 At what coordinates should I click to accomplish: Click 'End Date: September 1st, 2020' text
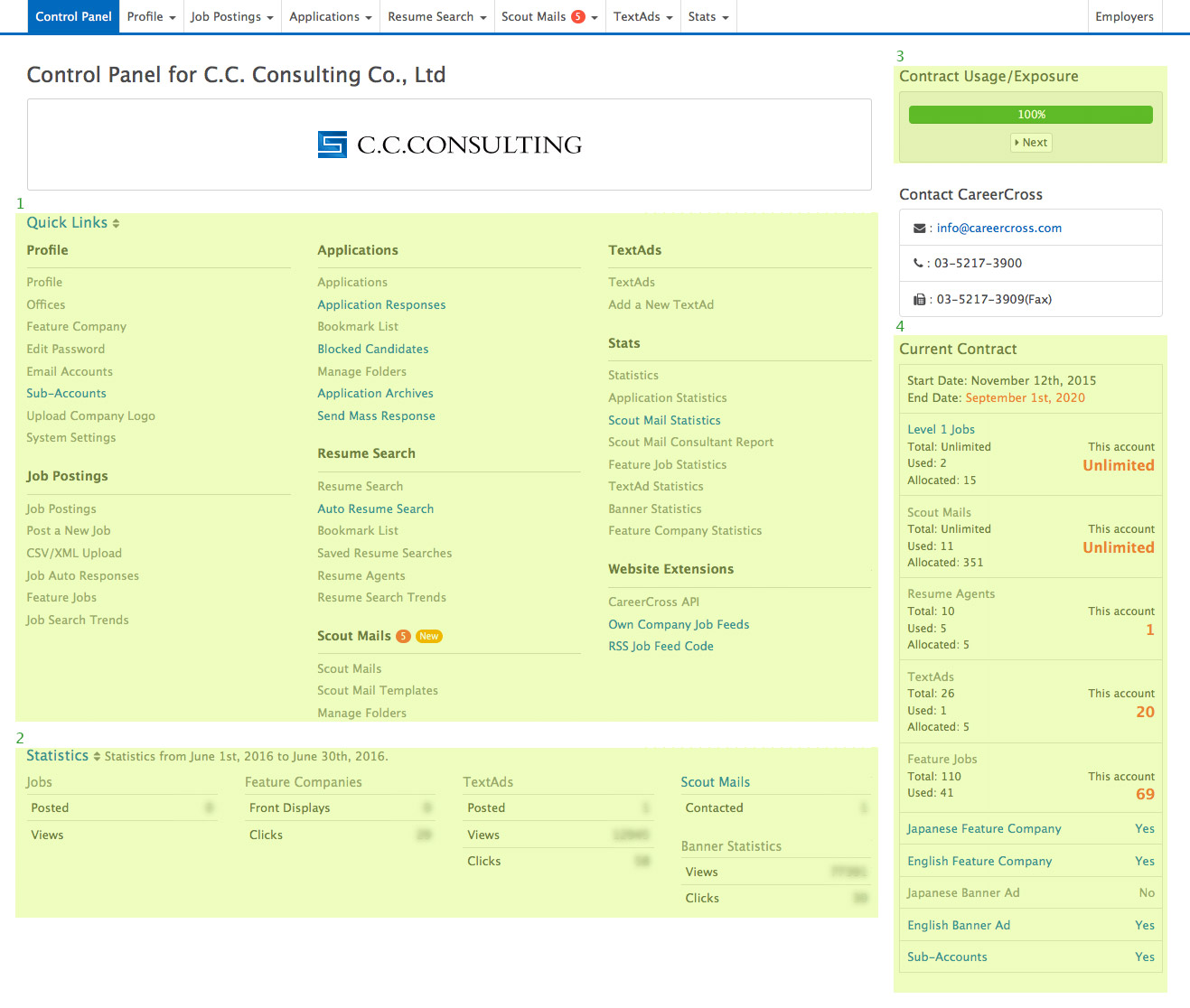click(996, 398)
